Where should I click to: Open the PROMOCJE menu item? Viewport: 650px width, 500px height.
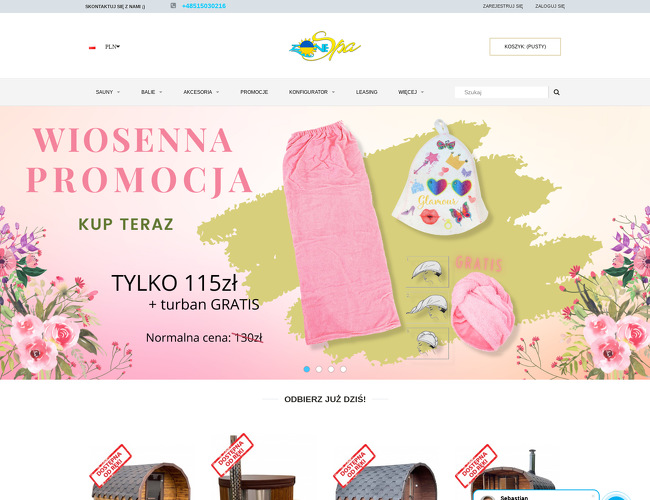(254, 92)
